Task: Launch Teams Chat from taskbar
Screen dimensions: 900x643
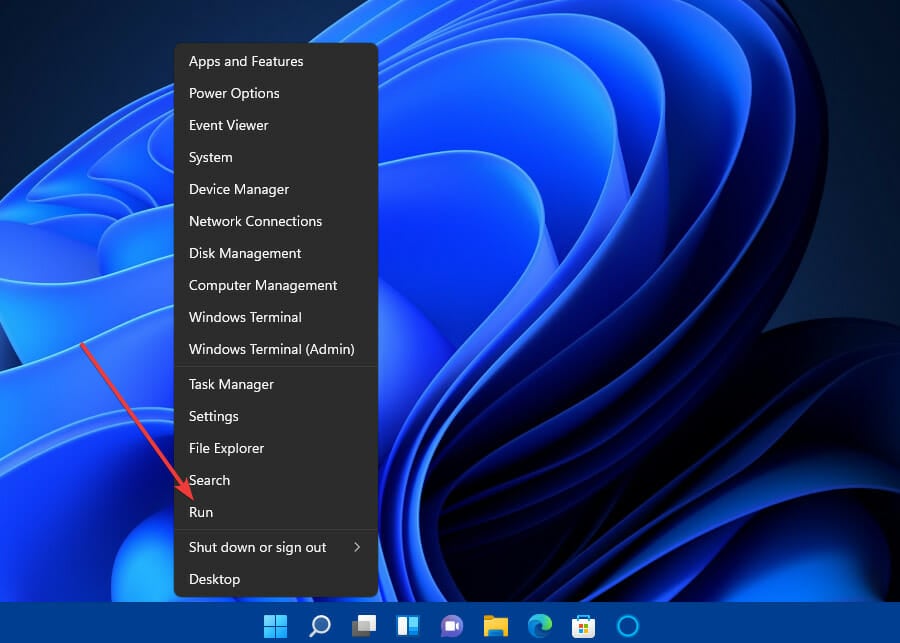Action: pyautogui.click(x=451, y=626)
